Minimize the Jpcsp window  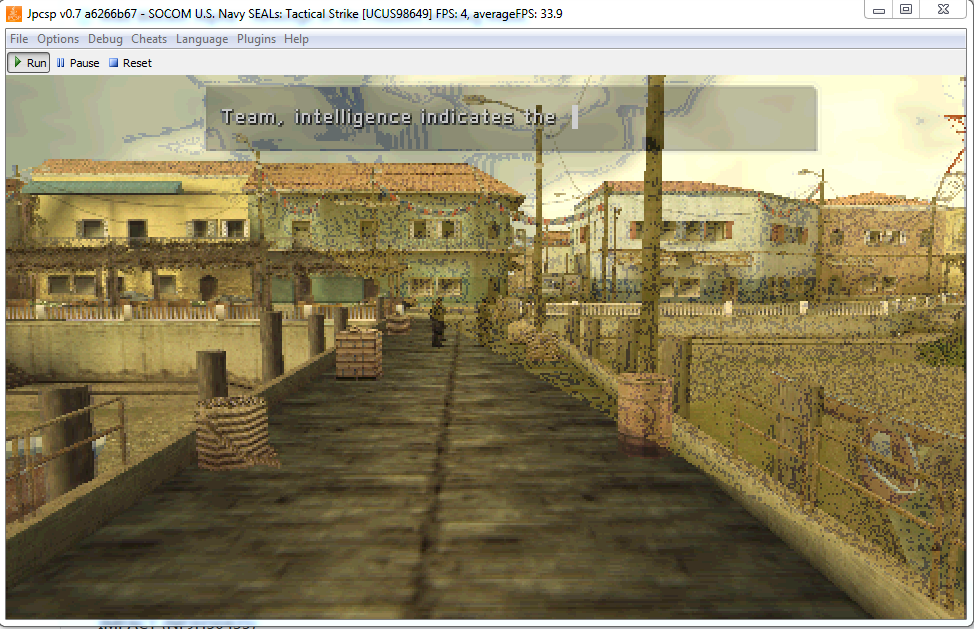tap(878, 10)
